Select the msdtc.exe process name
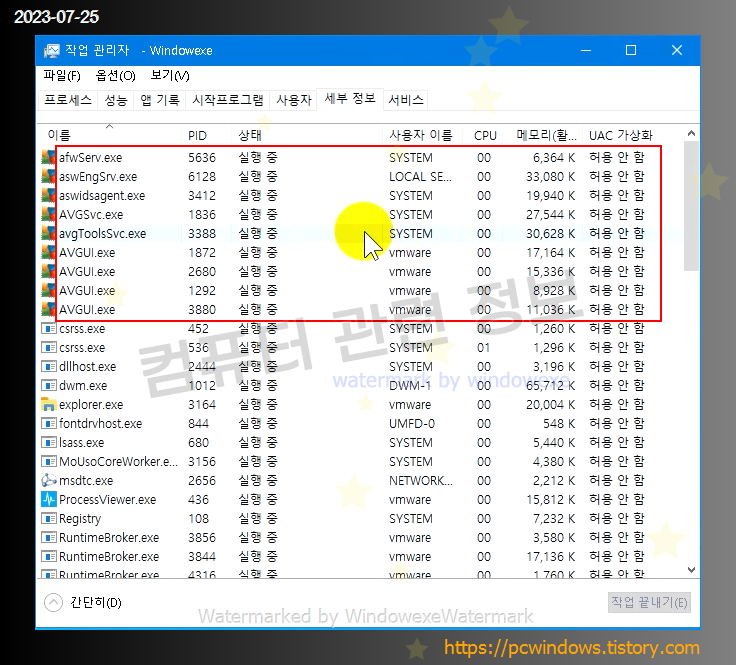Screen dimensions: 736x665 86,481
